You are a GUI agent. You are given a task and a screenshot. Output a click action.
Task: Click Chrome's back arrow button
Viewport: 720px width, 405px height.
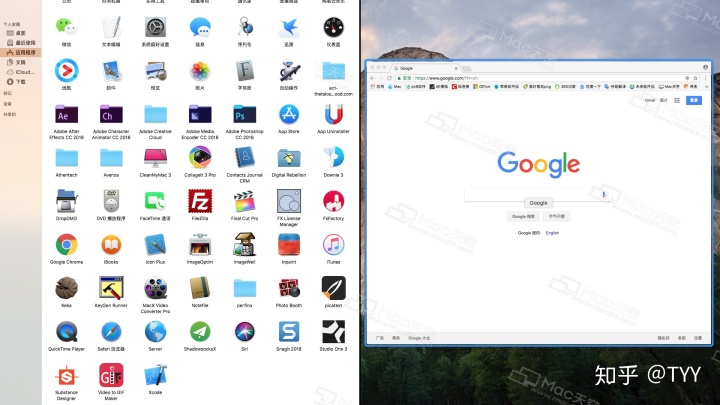[372, 78]
